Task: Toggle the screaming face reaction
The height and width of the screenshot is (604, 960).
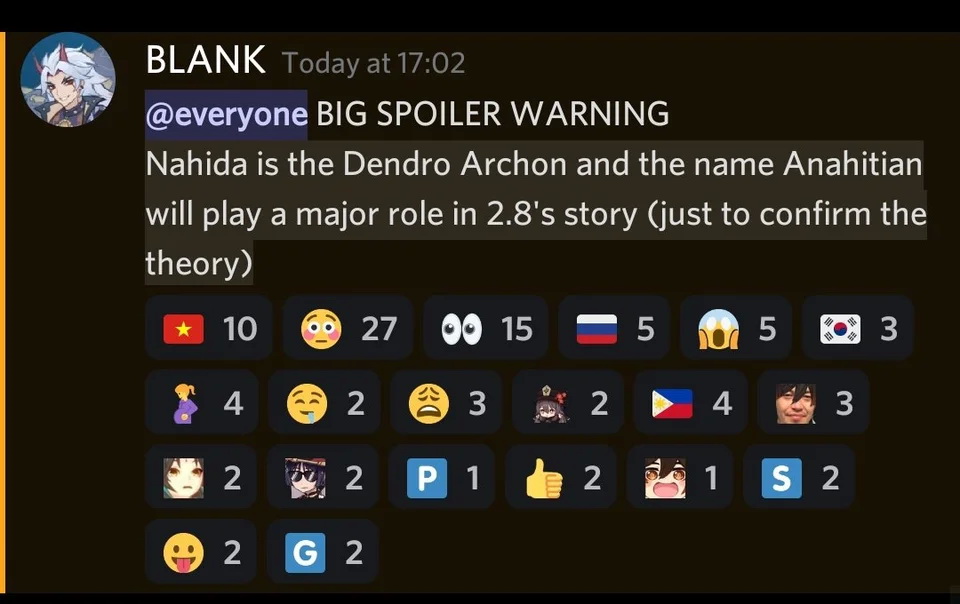Action: [736, 328]
